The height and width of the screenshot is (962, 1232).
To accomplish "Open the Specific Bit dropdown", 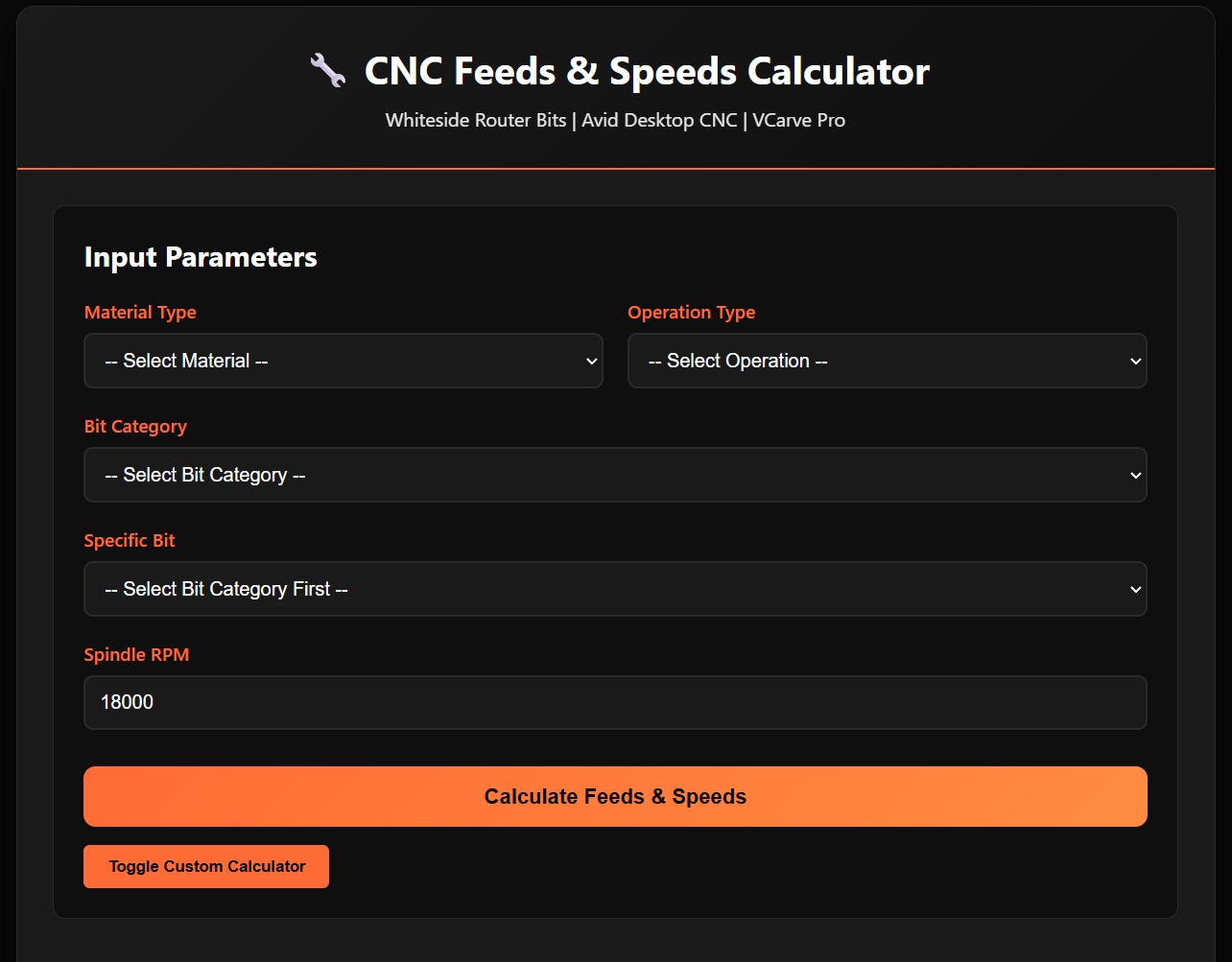I will tap(615, 589).
